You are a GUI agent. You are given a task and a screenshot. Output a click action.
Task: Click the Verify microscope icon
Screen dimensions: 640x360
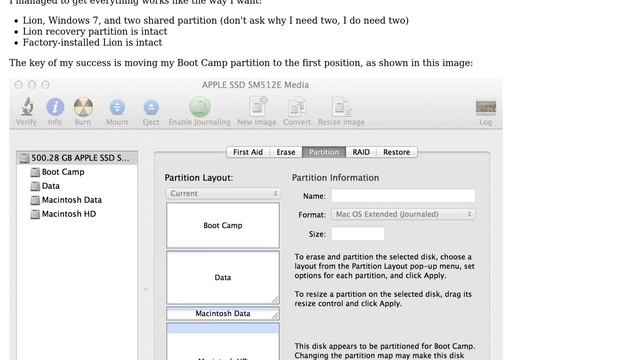tap(27, 107)
